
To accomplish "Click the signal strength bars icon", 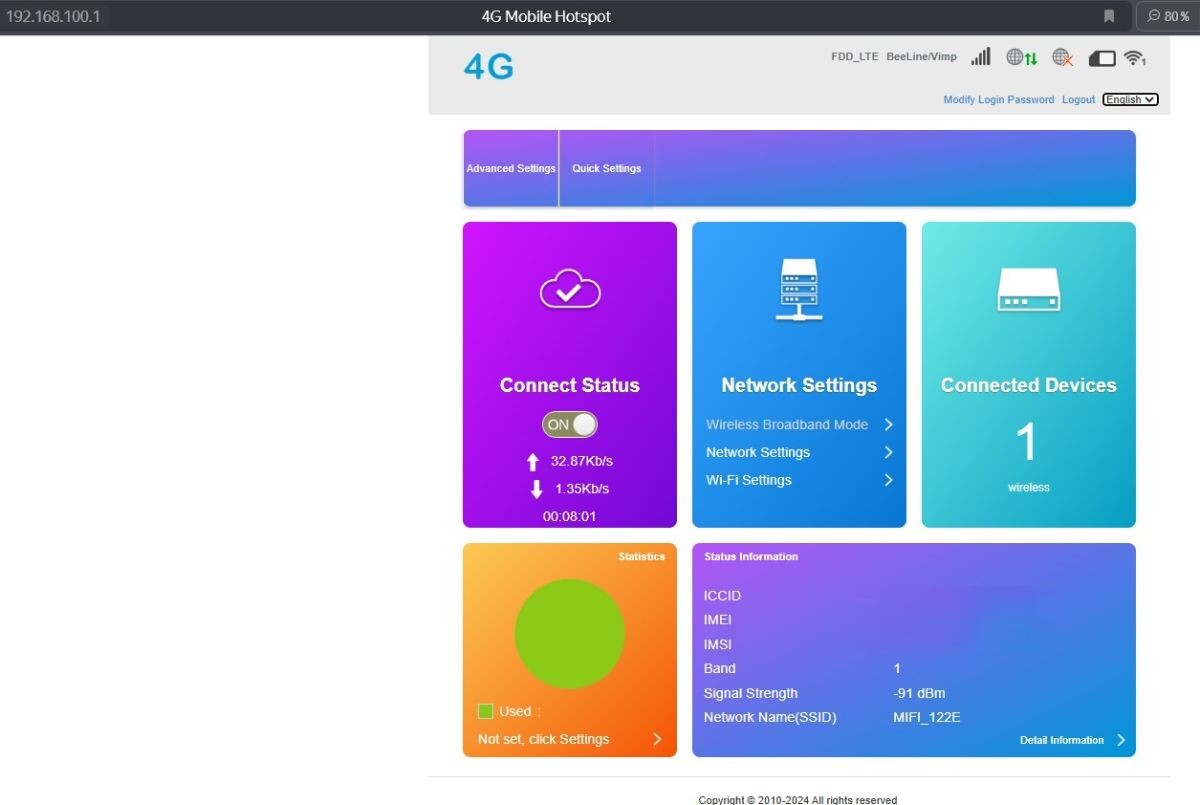I will [x=980, y=57].
